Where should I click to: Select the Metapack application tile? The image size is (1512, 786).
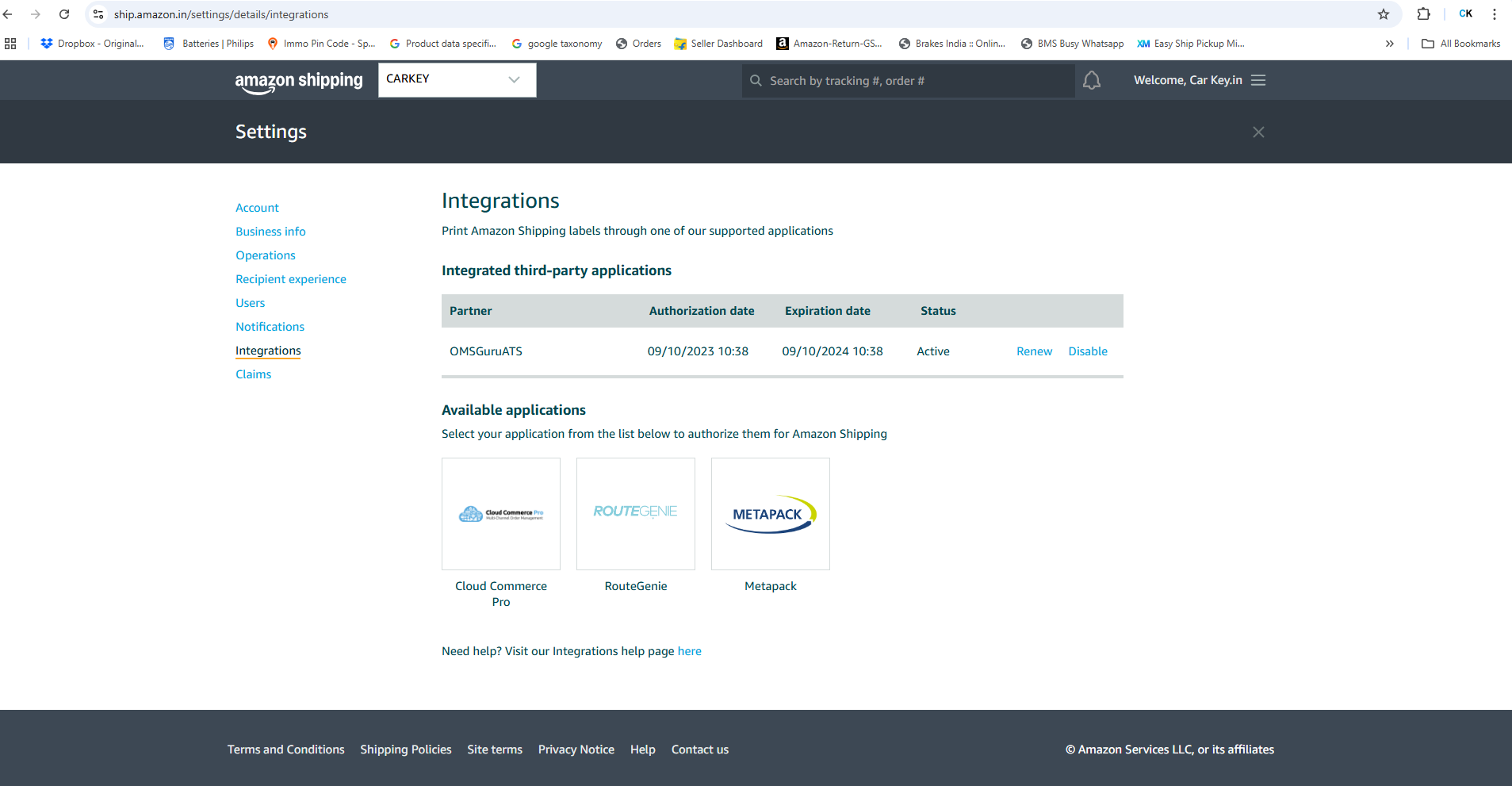click(771, 514)
